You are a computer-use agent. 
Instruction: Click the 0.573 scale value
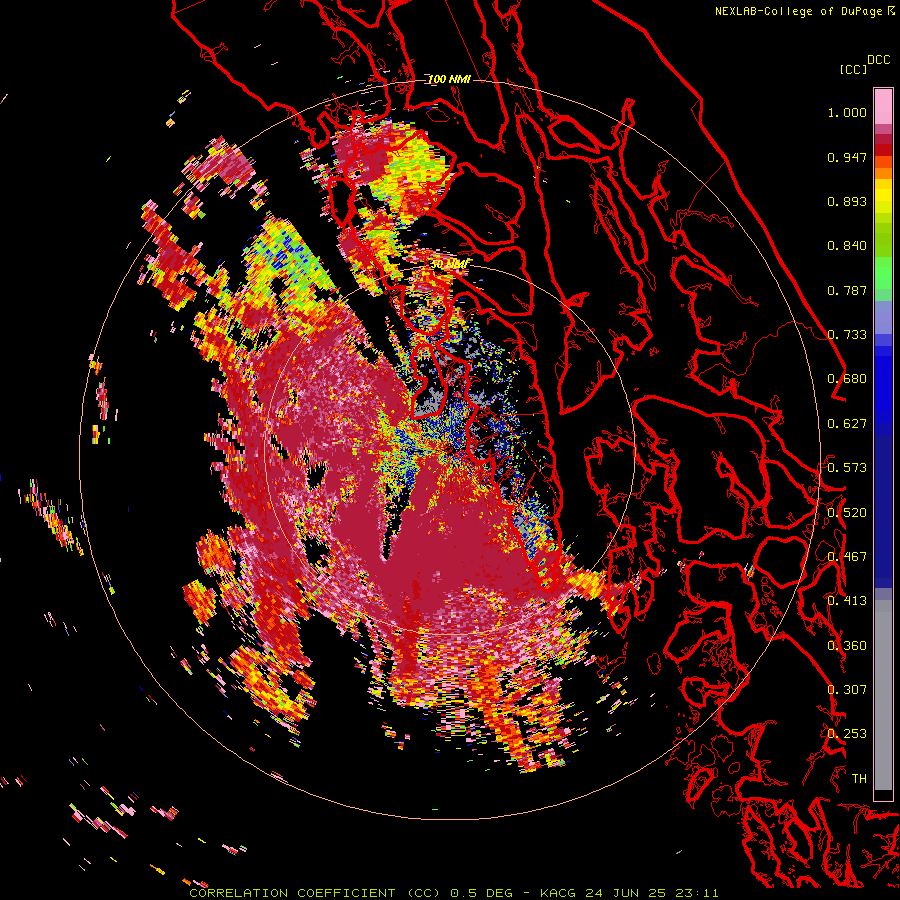(x=847, y=468)
